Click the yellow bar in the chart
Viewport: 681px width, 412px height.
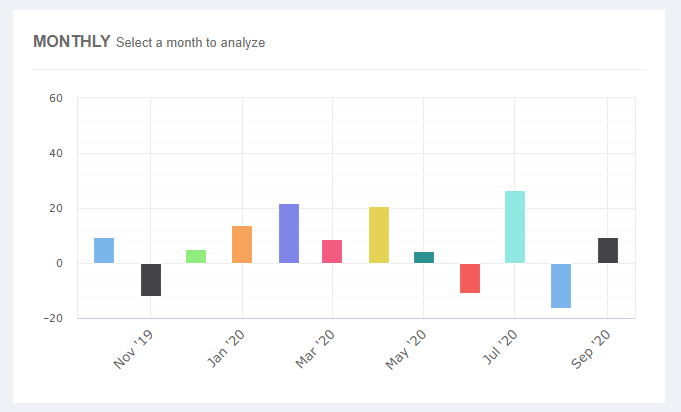coord(379,235)
